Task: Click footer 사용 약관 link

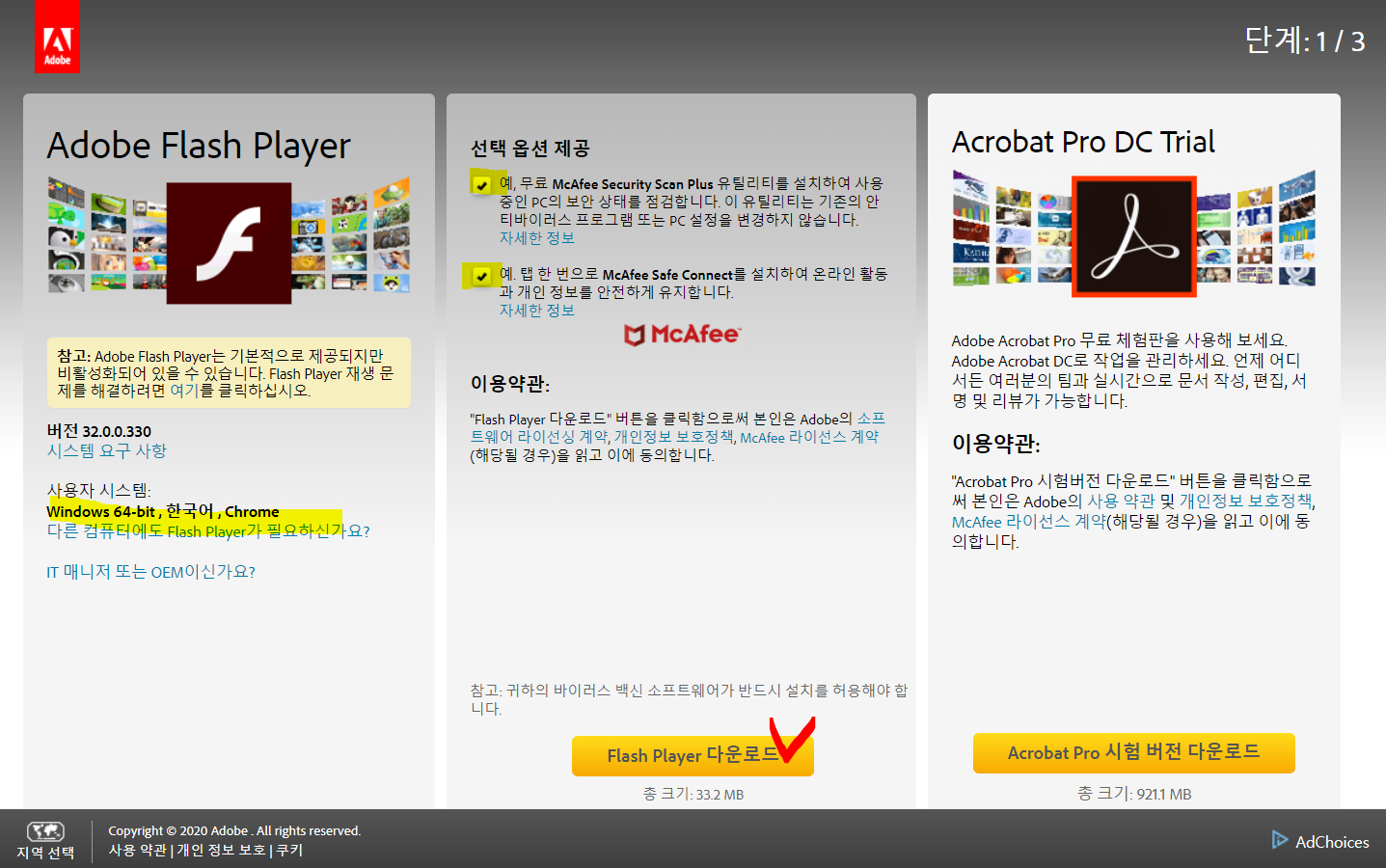Action: 137,850
